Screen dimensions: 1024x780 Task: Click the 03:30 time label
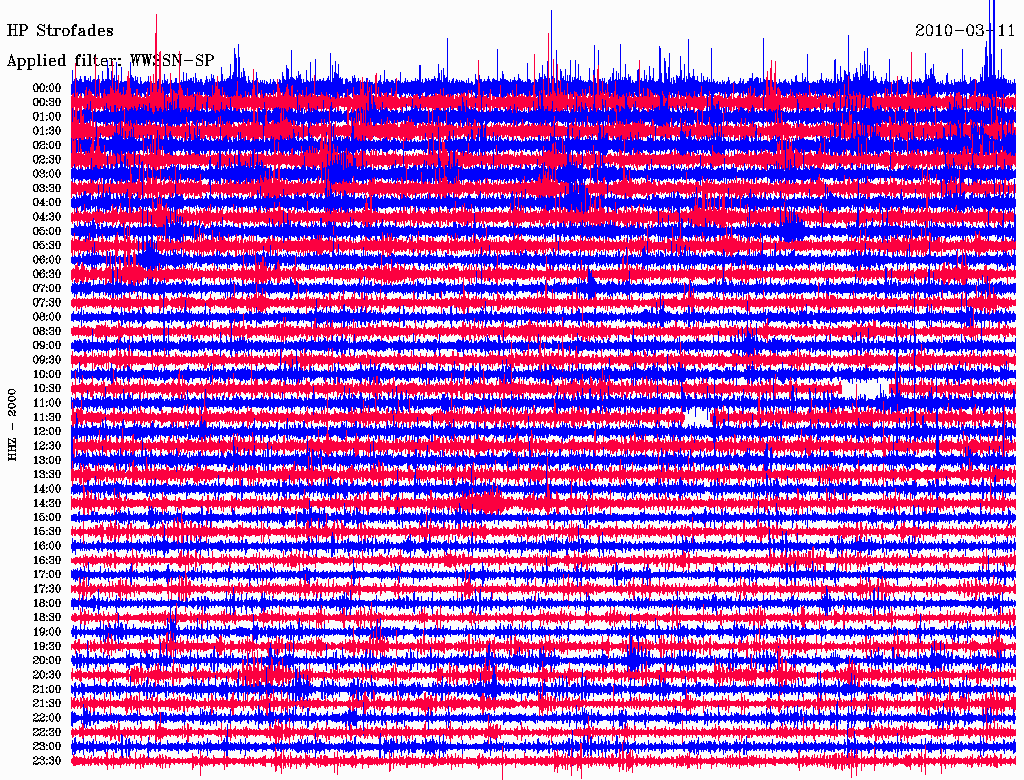point(47,188)
